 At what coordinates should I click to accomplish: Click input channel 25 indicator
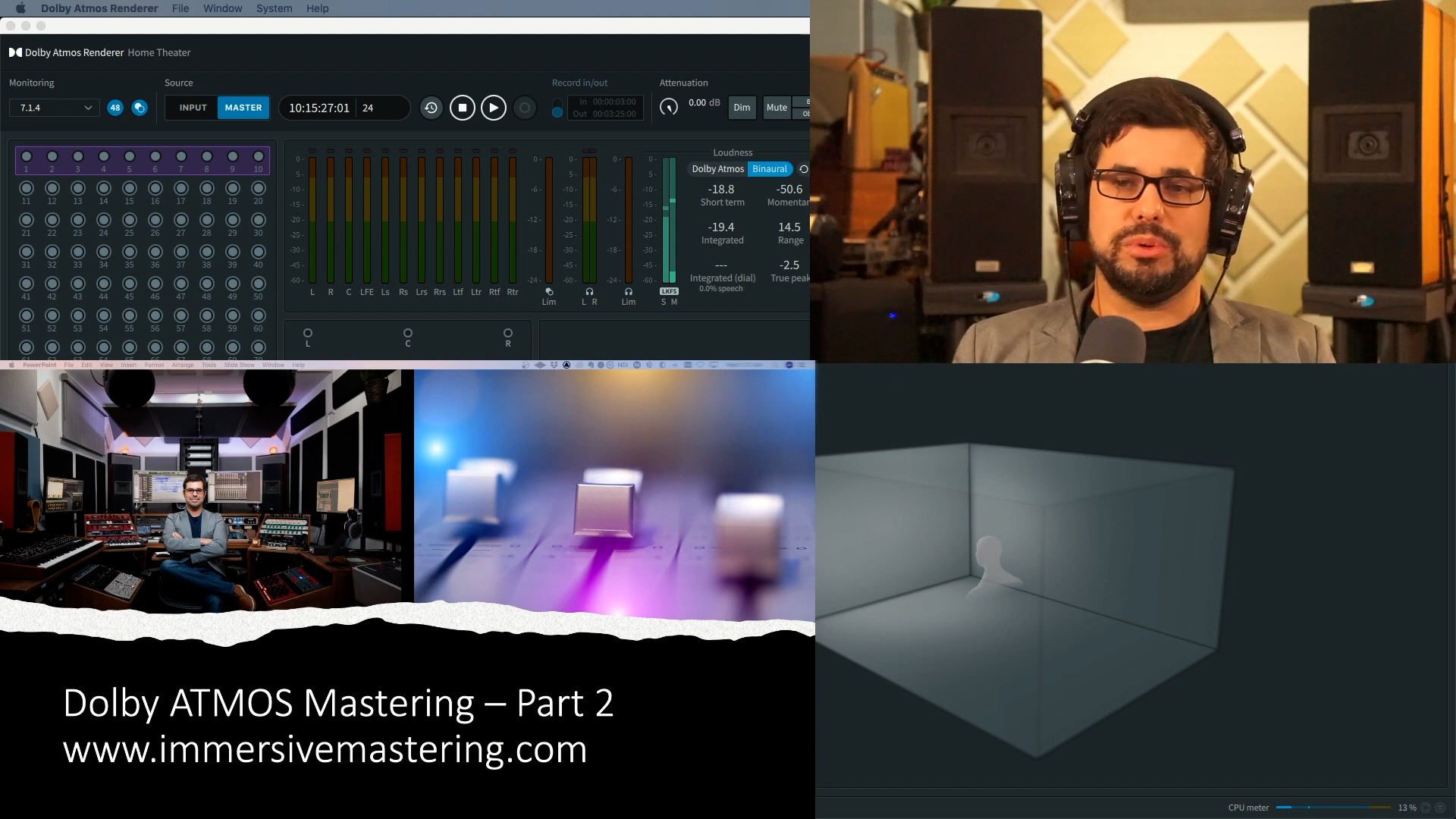pyautogui.click(x=130, y=220)
